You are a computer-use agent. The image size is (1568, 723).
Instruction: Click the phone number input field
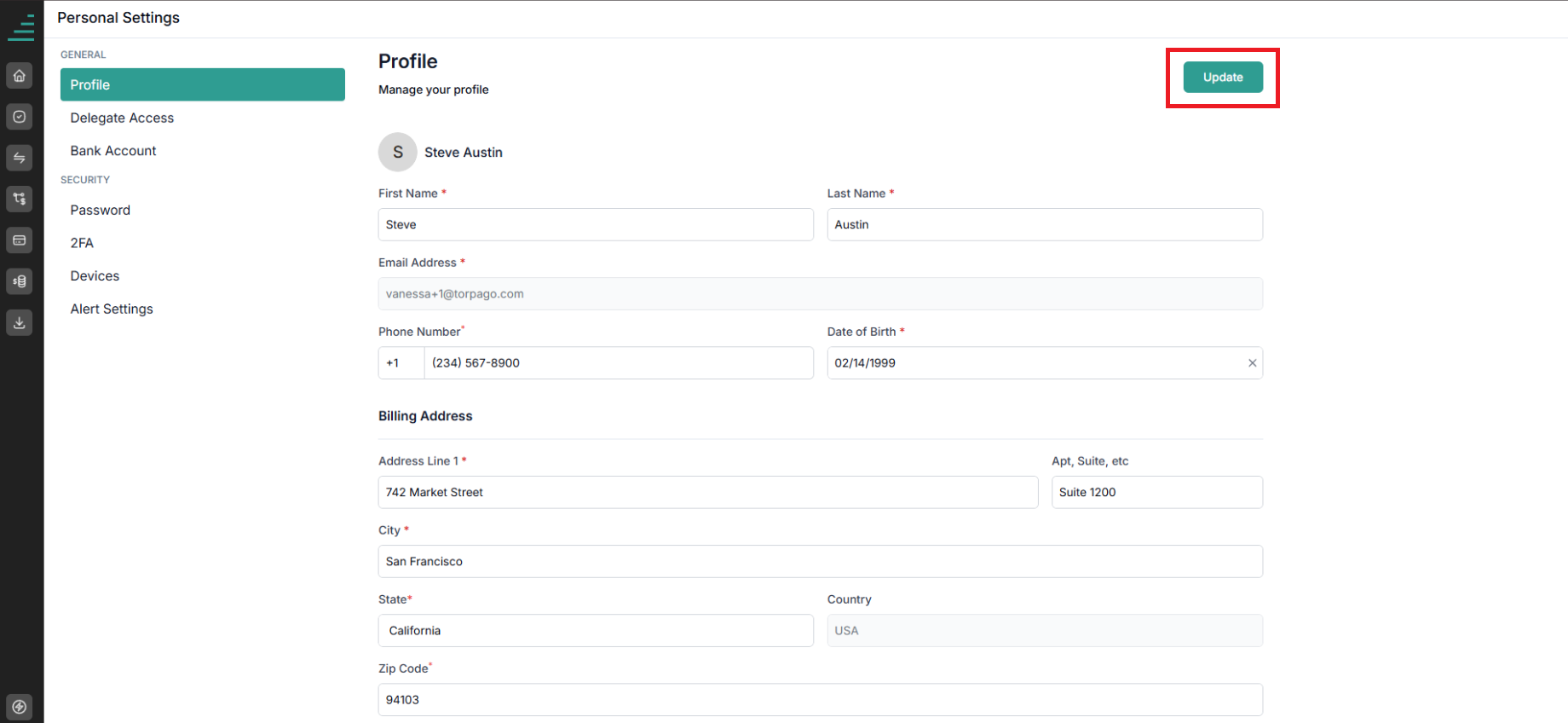[619, 363]
